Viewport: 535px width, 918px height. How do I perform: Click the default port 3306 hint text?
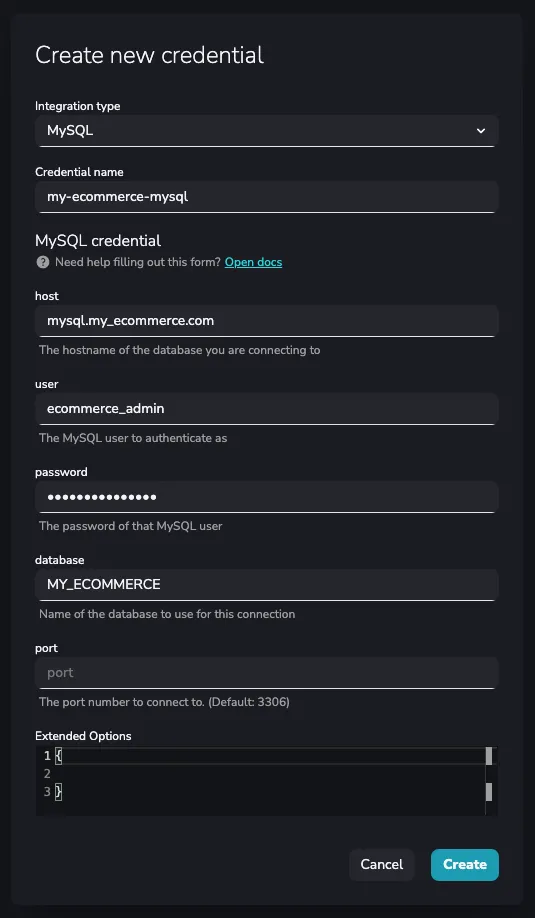(164, 702)
